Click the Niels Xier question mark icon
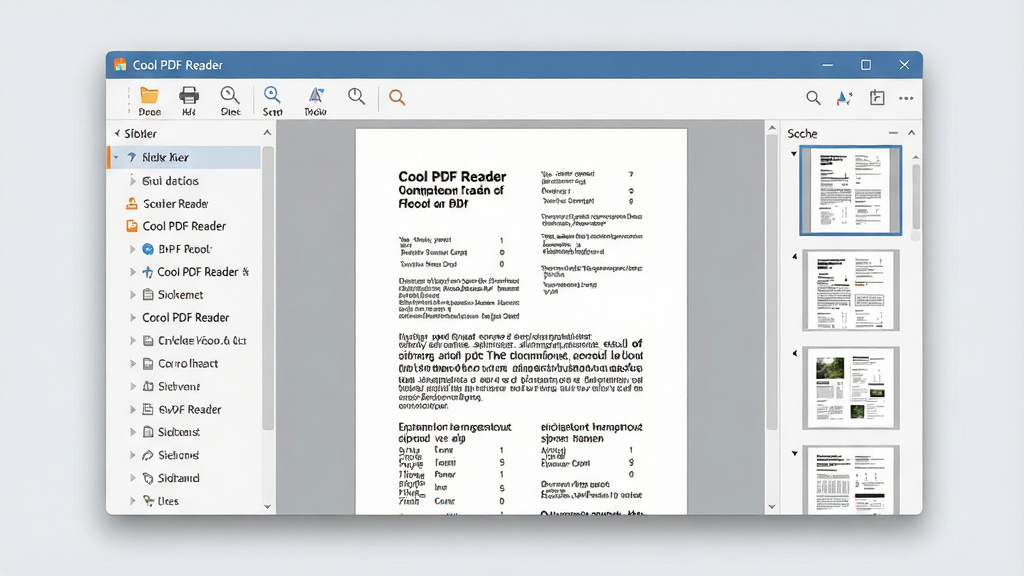Screen dimensions: 1024x576 pyautogui.click(x=131, y=157)
